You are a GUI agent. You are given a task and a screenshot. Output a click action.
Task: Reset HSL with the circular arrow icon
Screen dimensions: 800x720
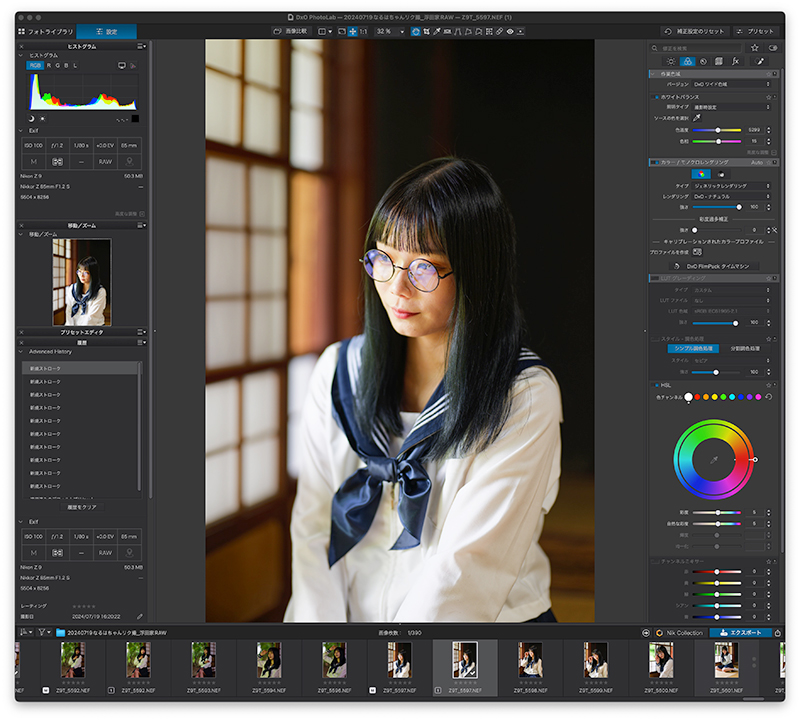(769, 396)
